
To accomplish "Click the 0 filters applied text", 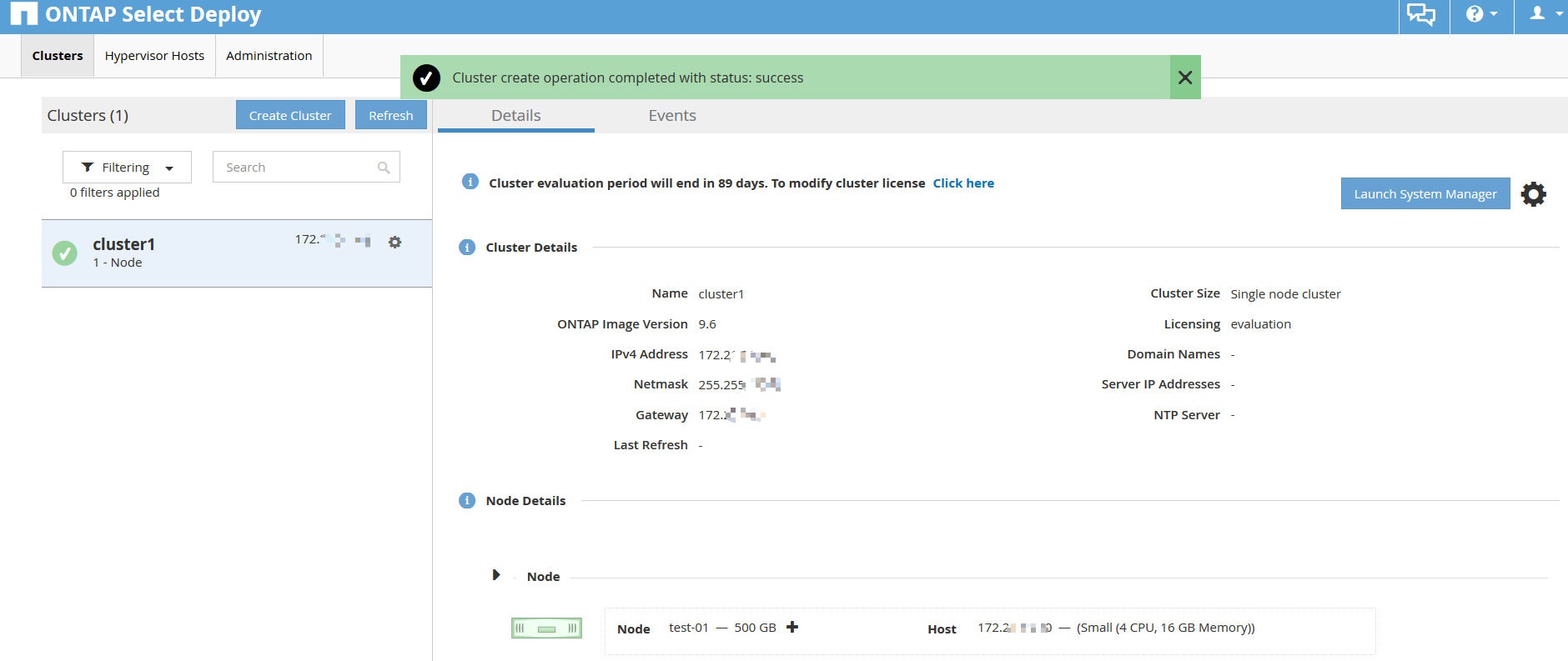I will (x=114, y=193).
